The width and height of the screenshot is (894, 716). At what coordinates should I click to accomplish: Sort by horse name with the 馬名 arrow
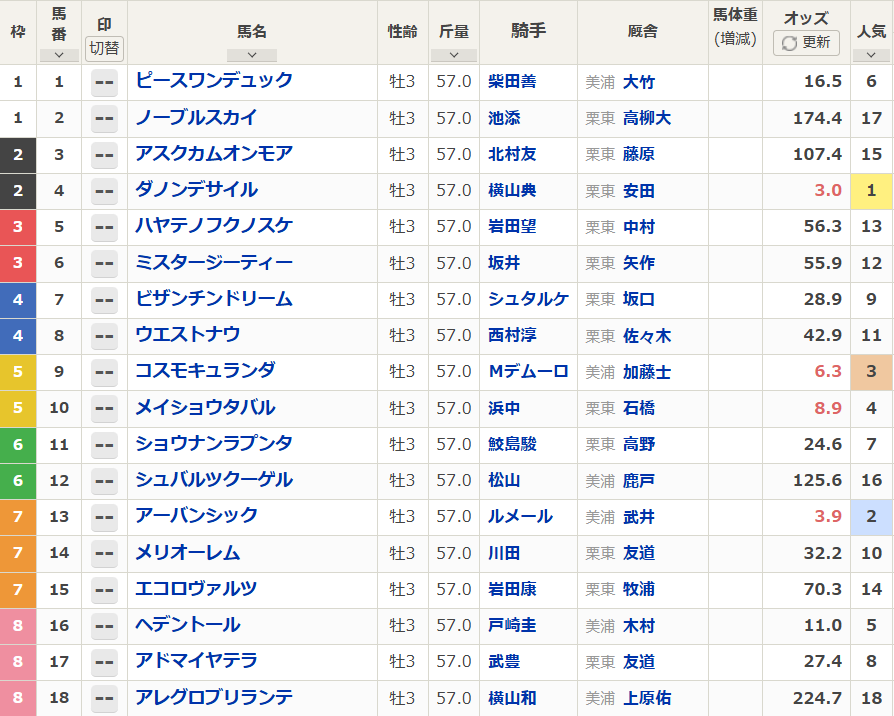coord(251,55)
